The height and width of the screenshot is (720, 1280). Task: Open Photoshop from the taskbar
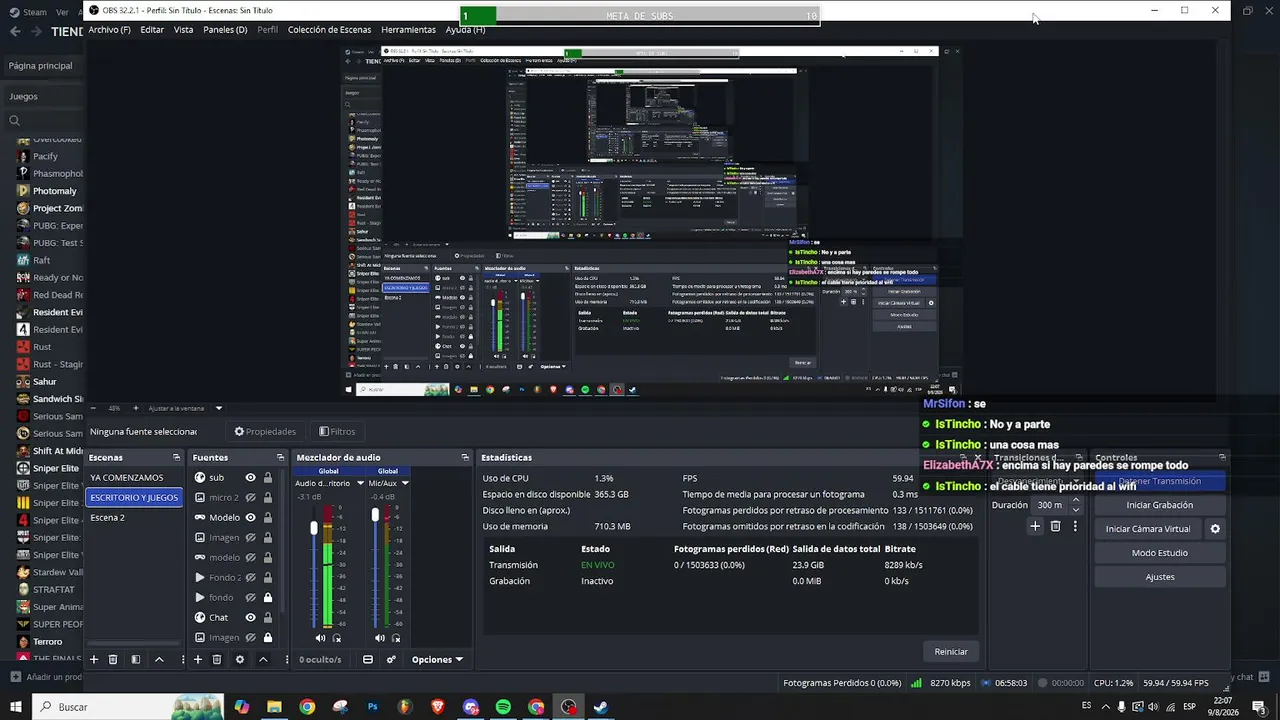(373, 707)
